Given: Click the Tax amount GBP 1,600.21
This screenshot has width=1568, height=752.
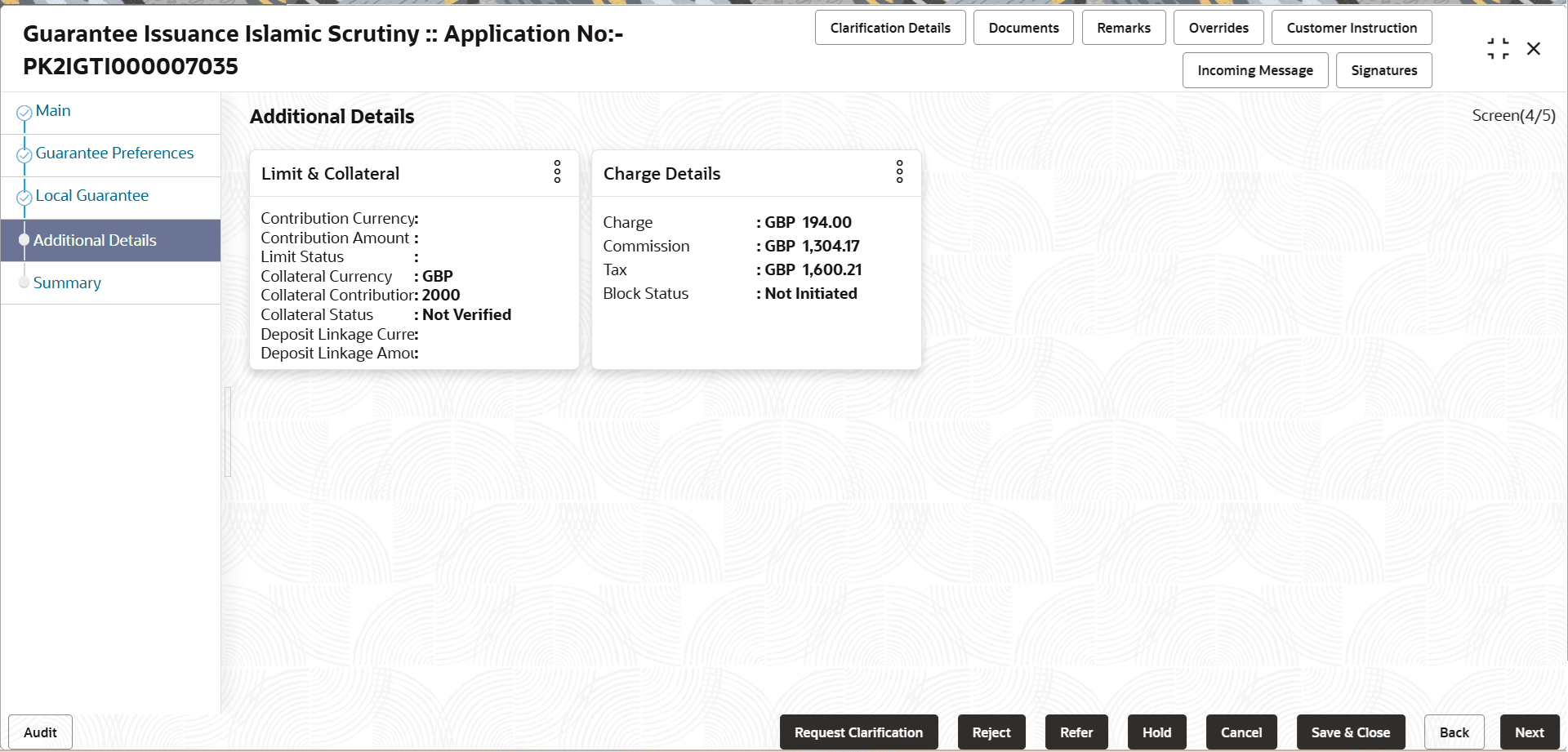Looking at the screenshot, I should coord(813,270).
